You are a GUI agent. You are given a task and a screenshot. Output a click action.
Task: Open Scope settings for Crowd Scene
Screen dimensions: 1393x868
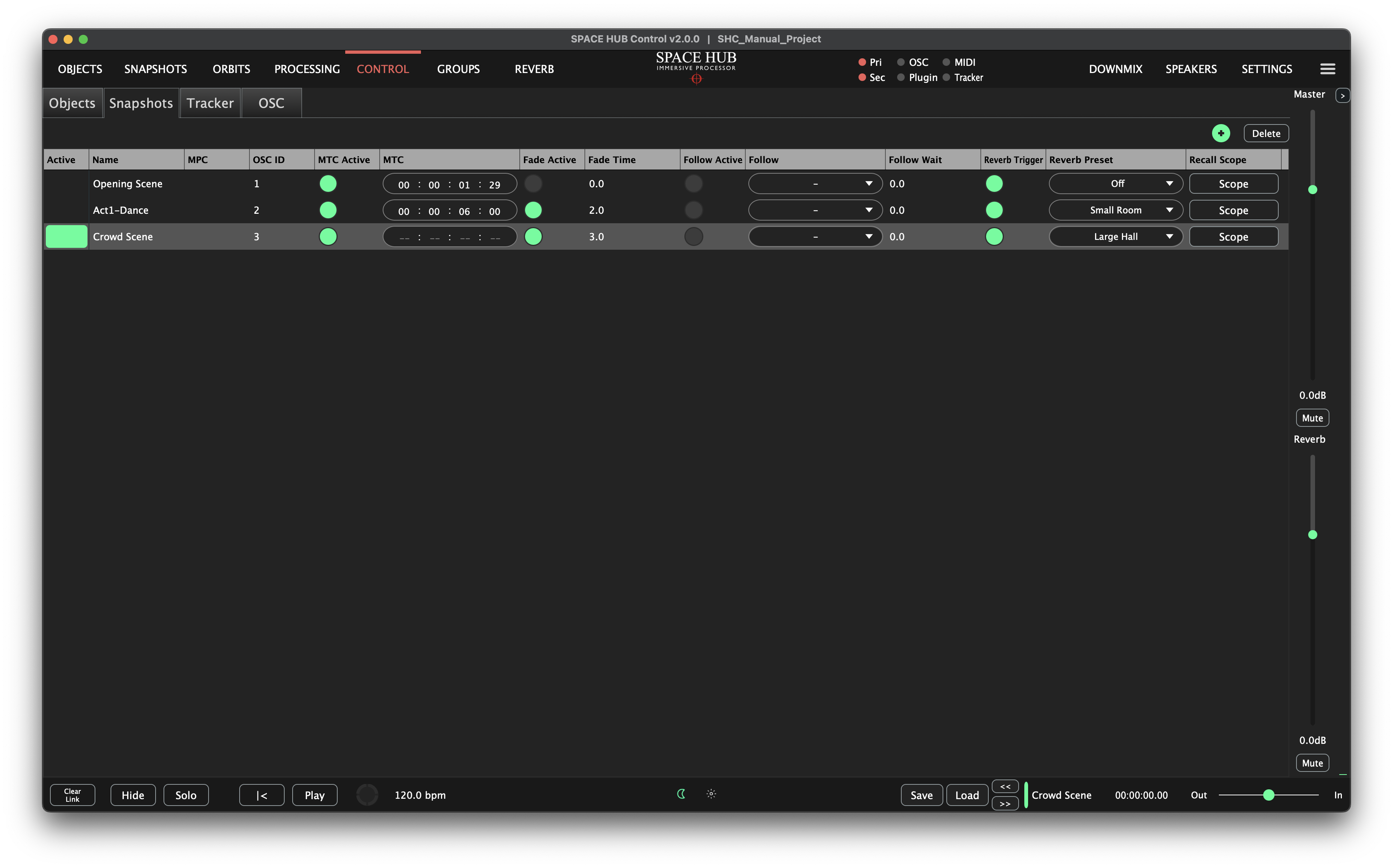pos(1233,236)
